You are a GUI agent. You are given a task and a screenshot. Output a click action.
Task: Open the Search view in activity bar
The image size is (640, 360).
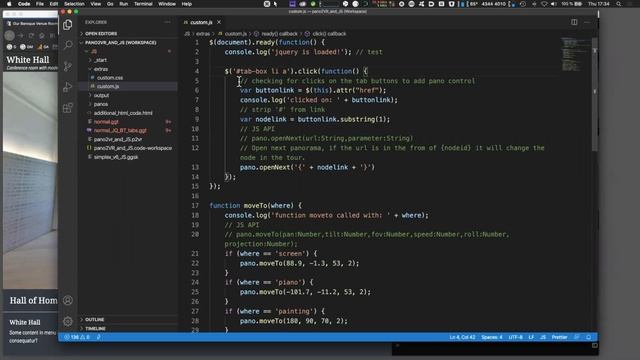click(68, 45)
